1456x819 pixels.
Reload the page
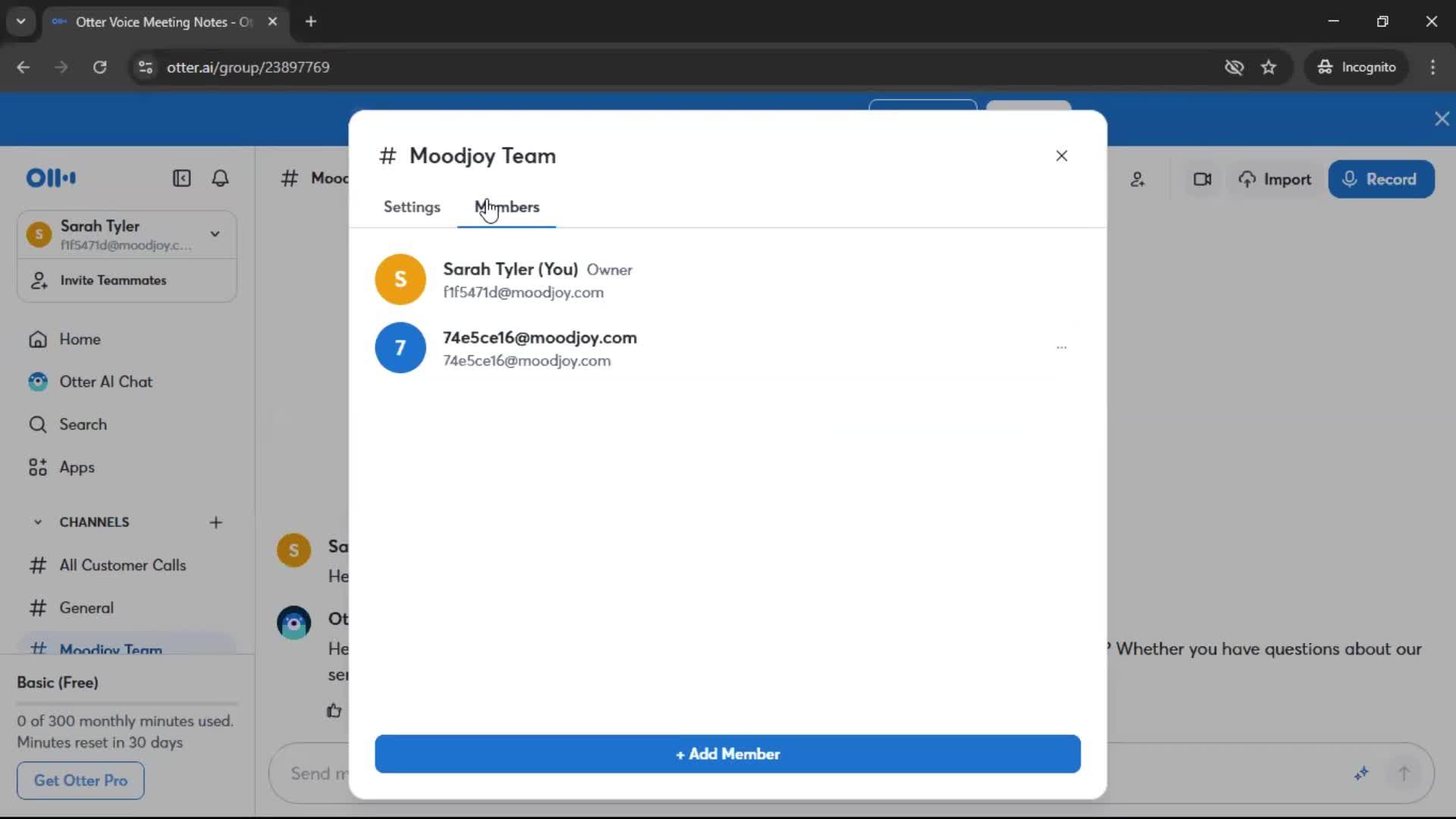tap(99, 67)
